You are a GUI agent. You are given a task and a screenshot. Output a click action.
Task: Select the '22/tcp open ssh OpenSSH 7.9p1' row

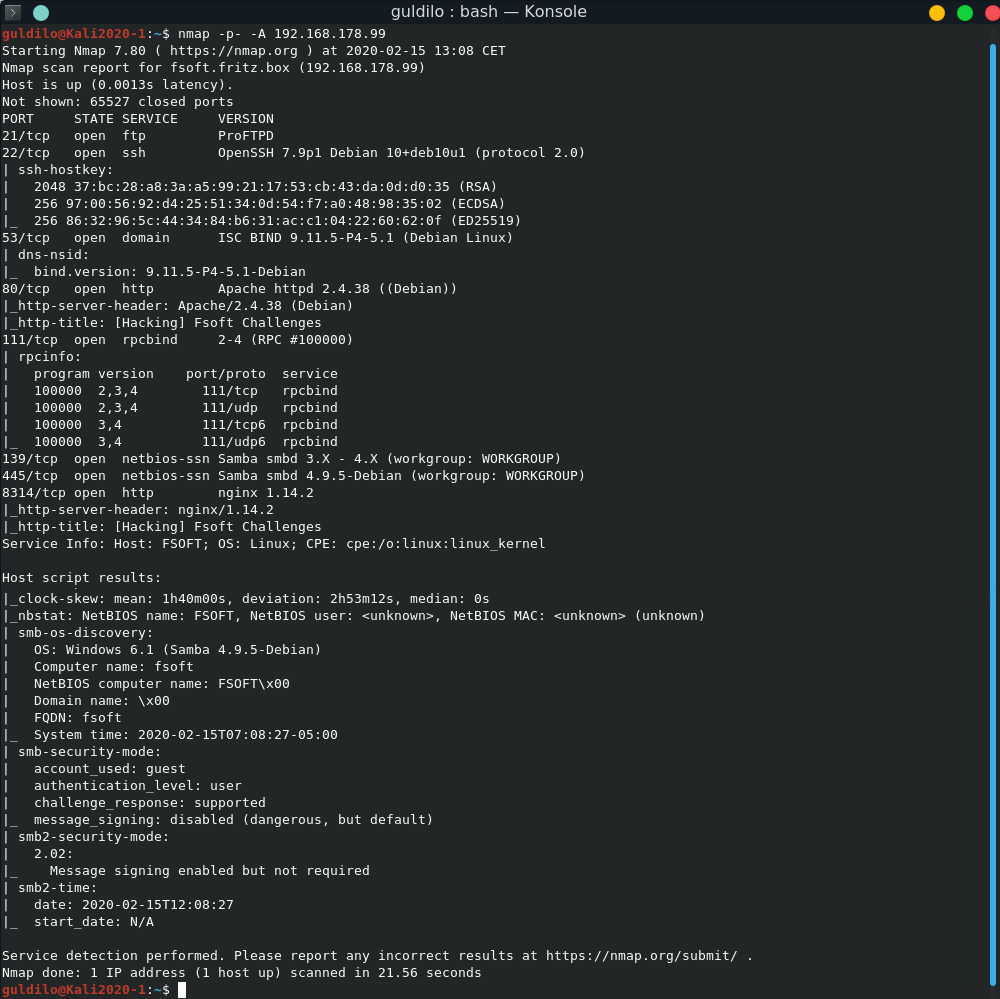click(x=293, y=153)
